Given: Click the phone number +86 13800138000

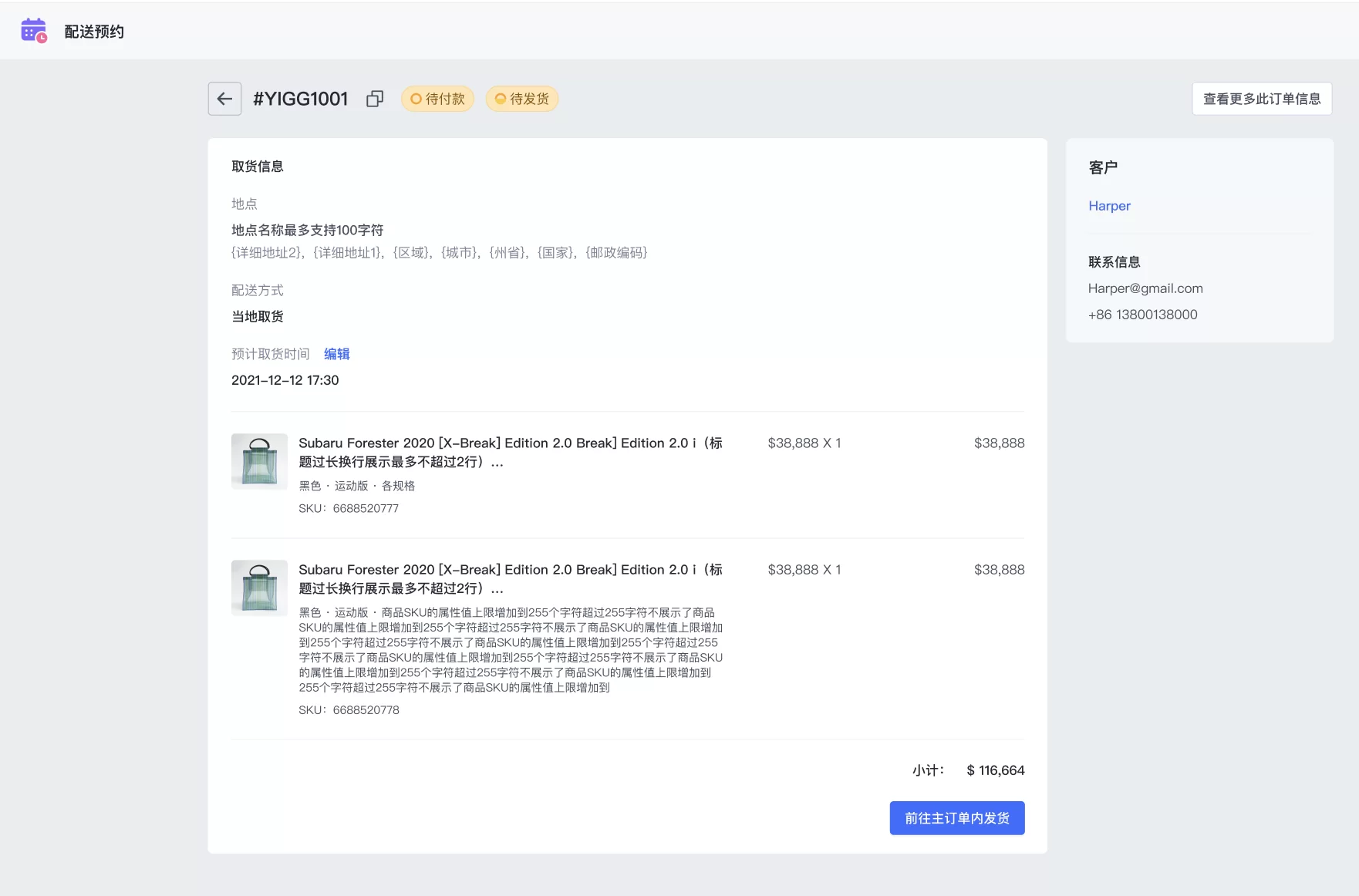Looking at the screenshot, I should click(1142, 314).
